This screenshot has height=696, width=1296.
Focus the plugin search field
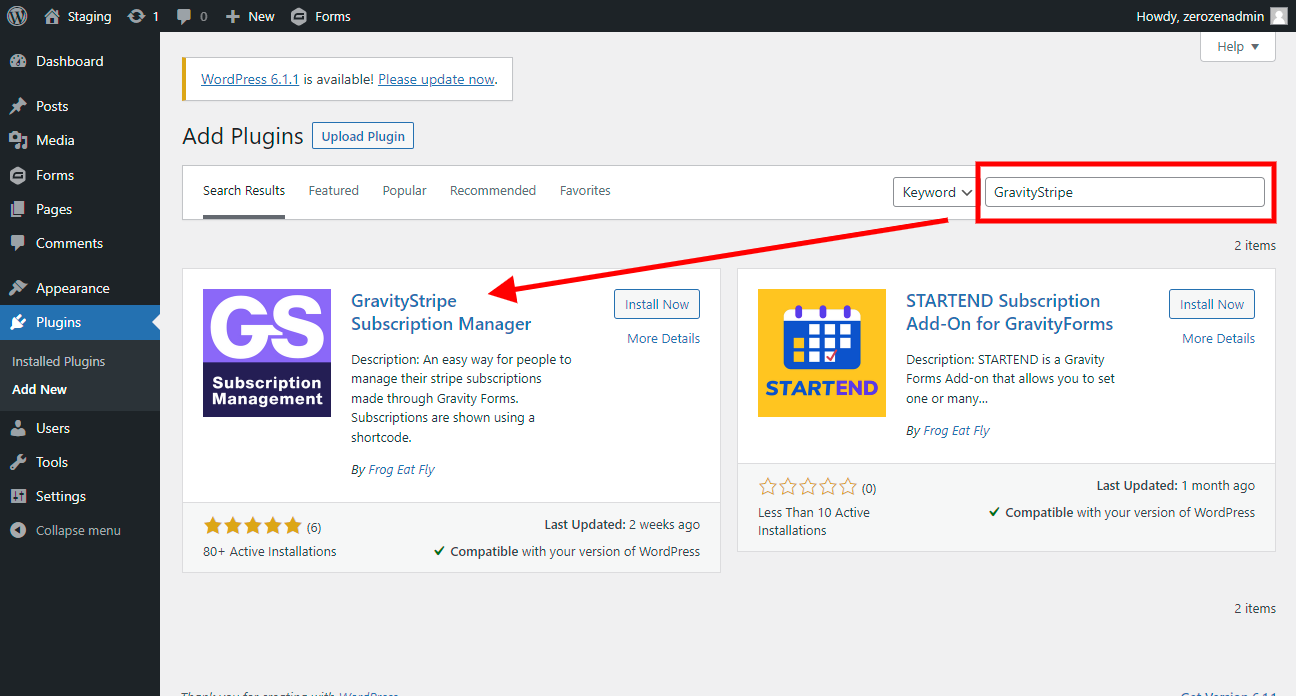1125,192
